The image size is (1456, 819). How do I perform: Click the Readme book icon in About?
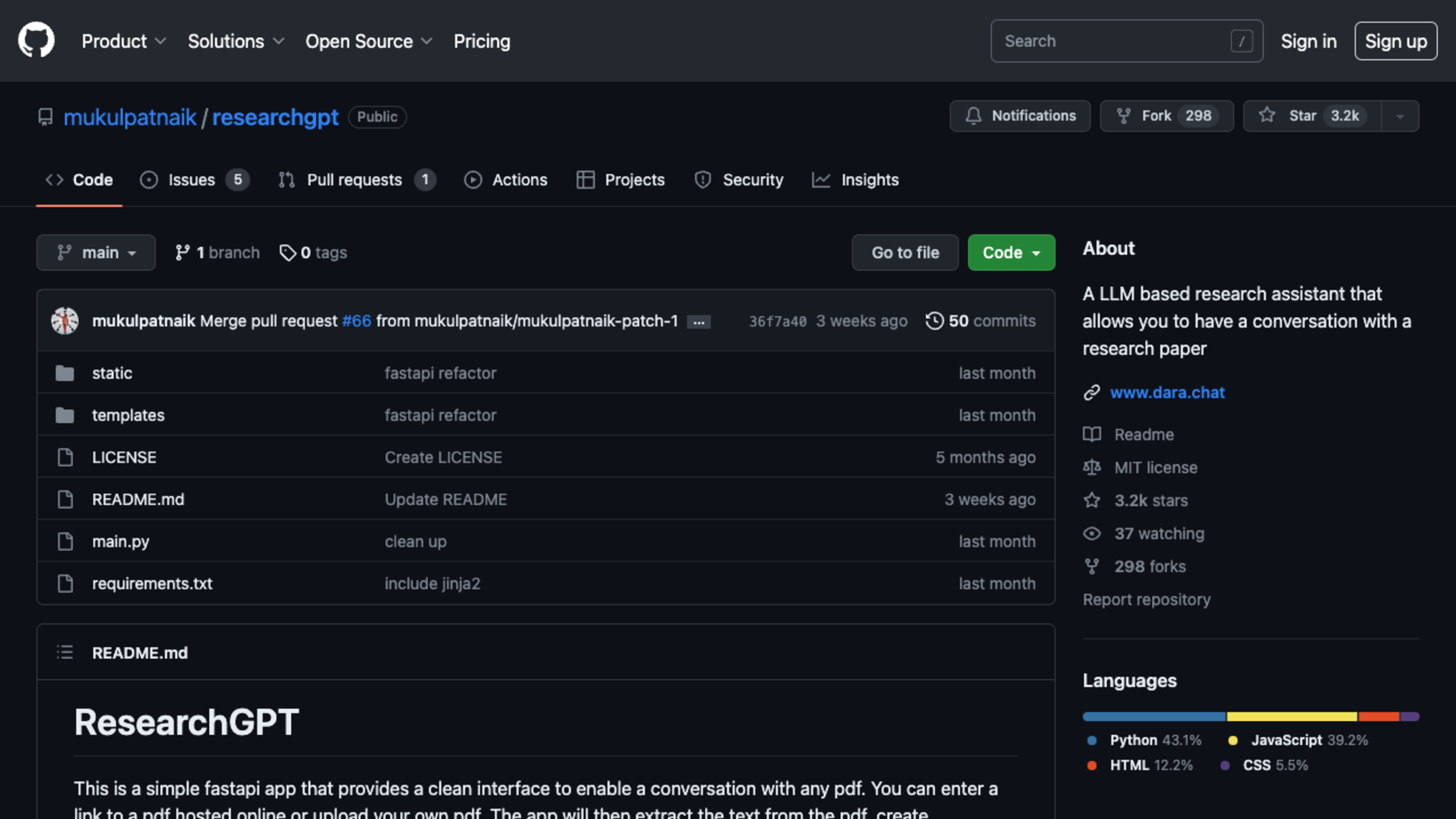pyautogui.click(x=1092, y=434)
